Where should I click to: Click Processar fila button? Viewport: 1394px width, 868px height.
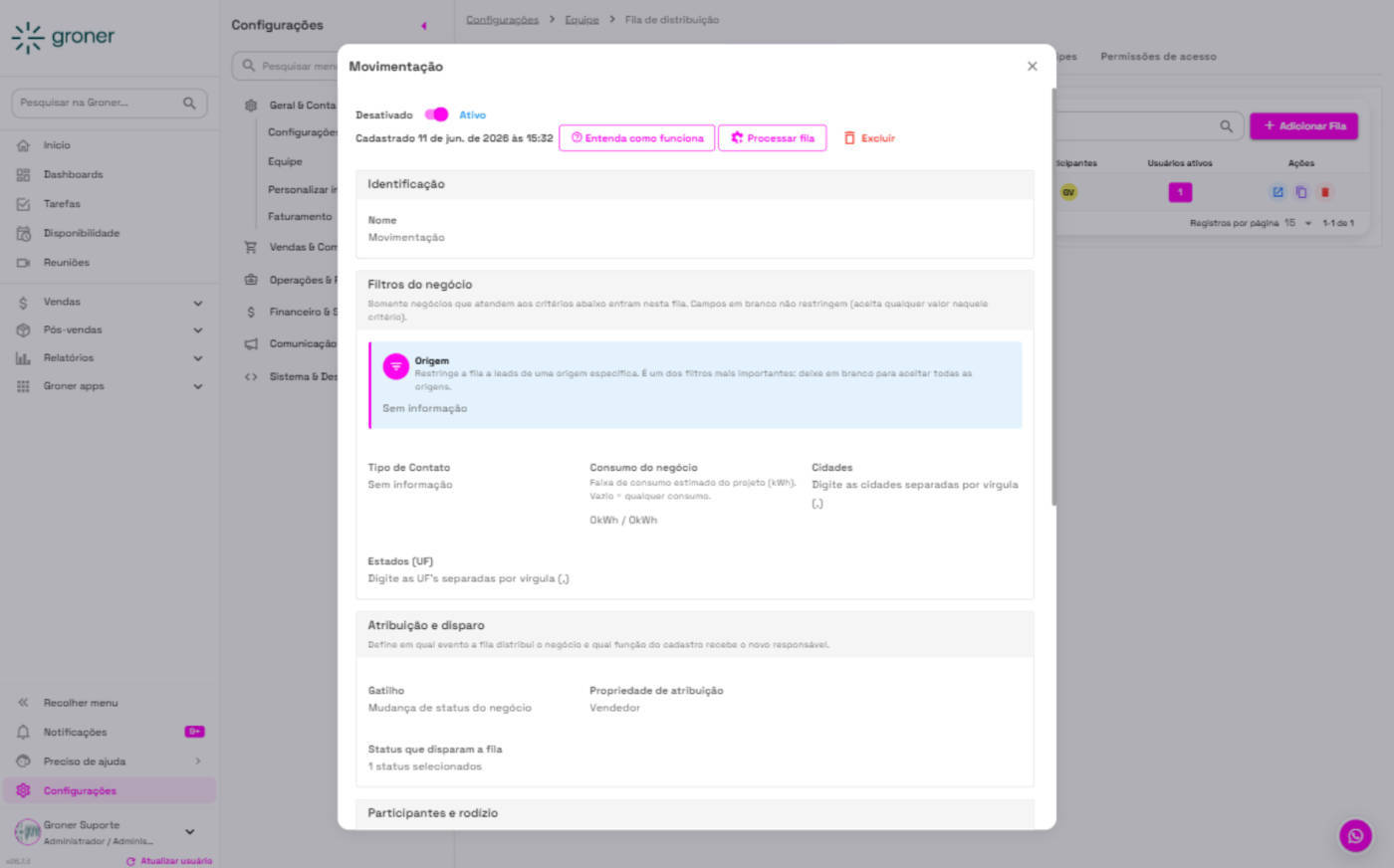pyautogui.click(x=773, y=138)
